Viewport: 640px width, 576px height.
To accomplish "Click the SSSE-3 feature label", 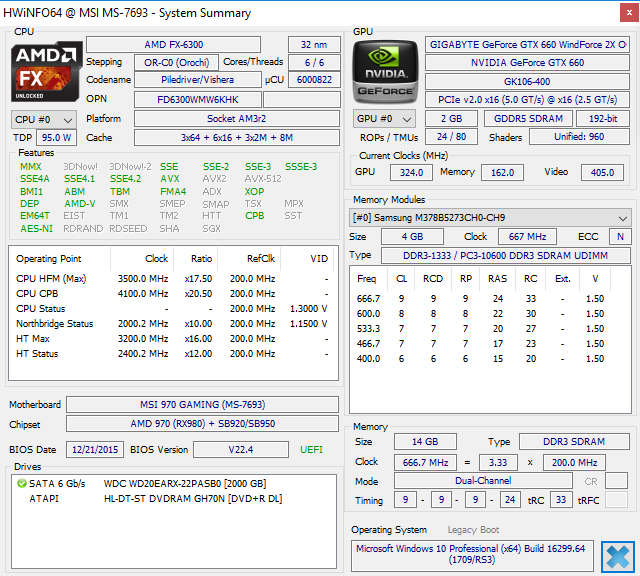I will click(301, 167).
